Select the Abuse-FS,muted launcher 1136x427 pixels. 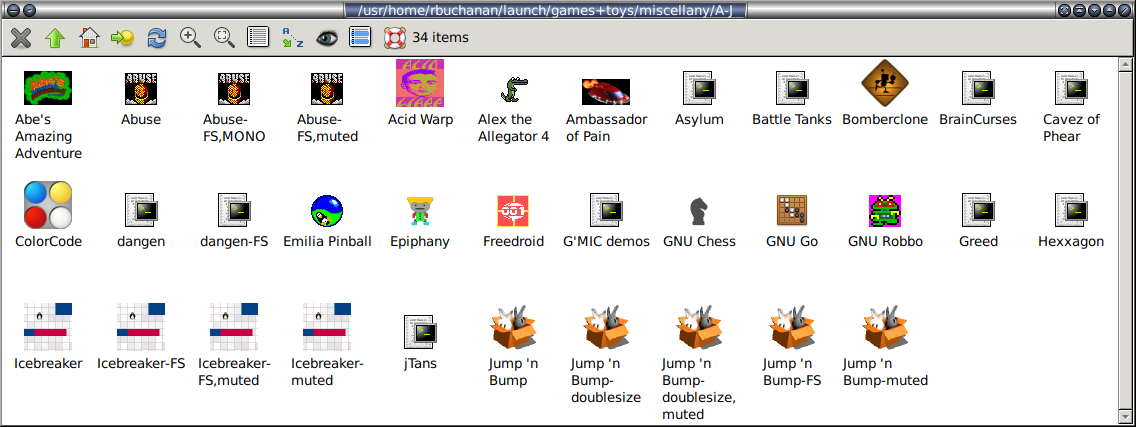coord(327,89)
